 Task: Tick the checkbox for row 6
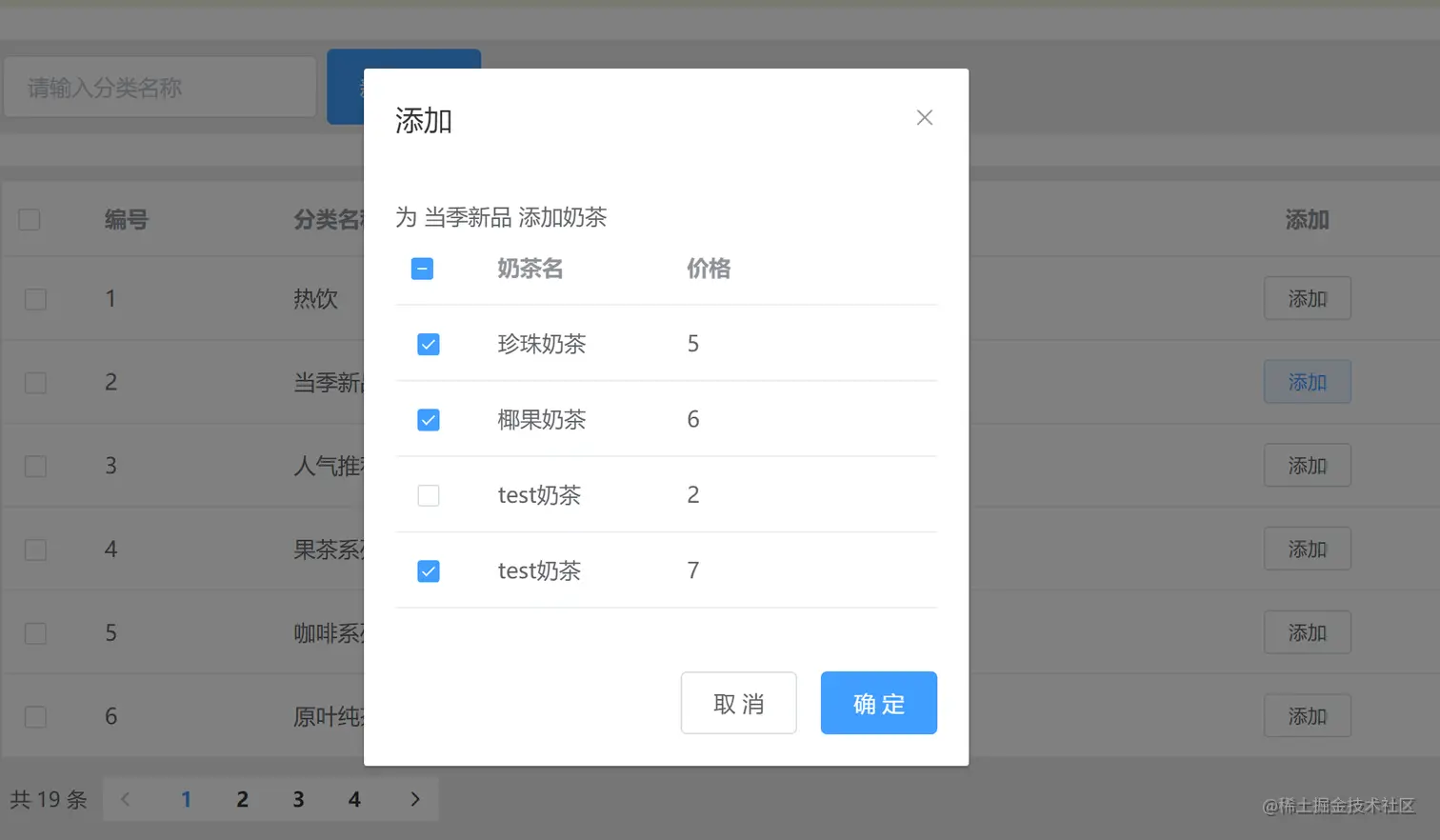coord(35,717)
